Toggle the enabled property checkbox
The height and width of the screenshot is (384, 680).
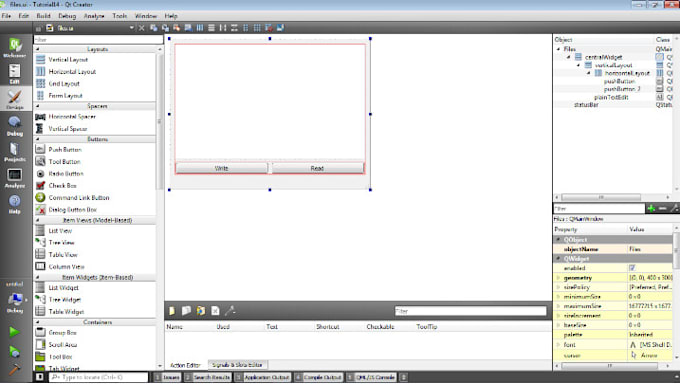coord(632,268)
